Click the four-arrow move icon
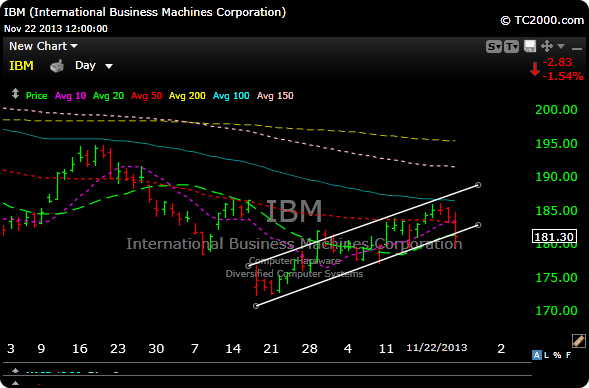Image resolution: width=589 pixels, height=388 pixels. (x=547, y=46)
